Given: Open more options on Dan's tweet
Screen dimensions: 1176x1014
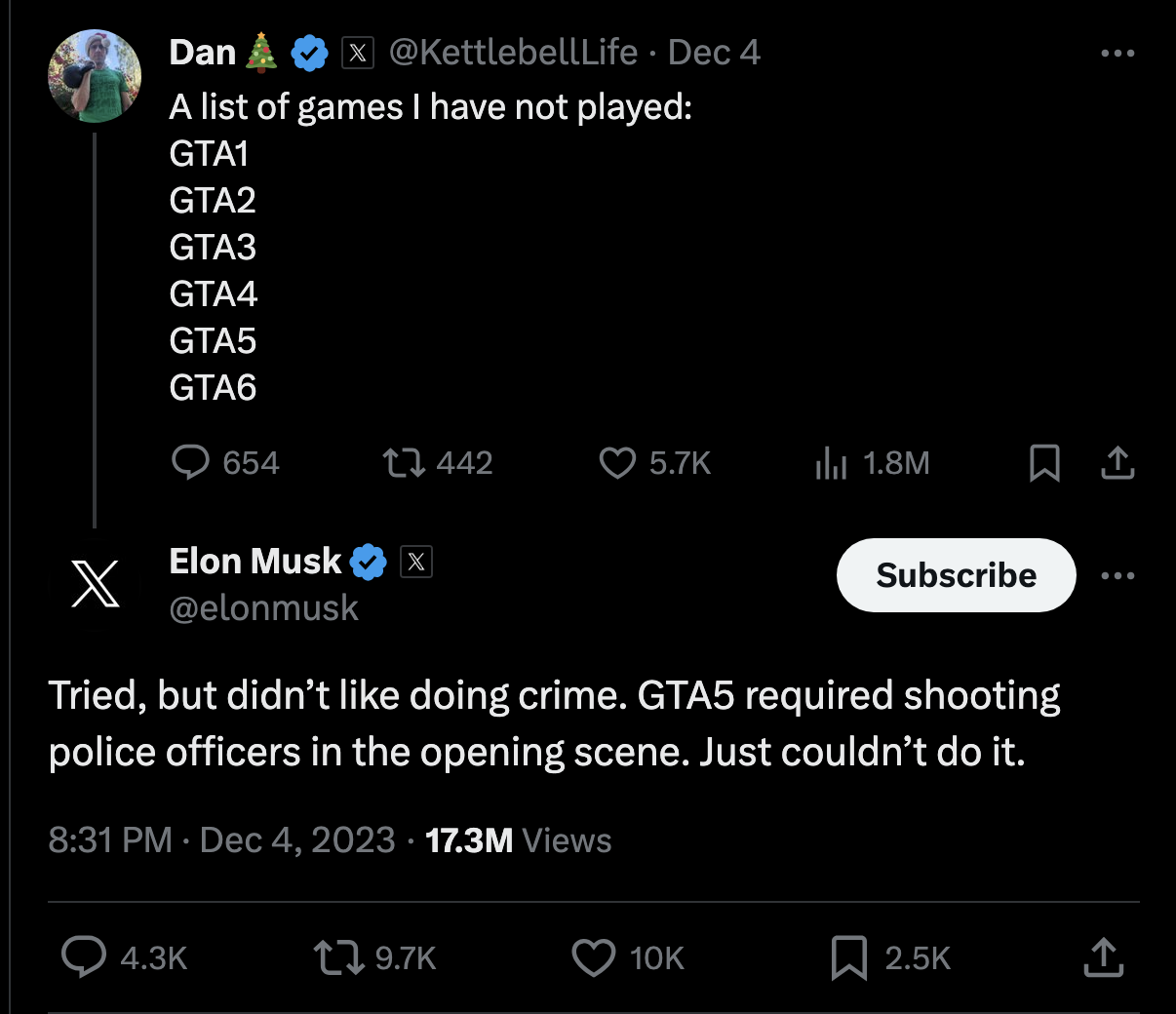Looking at the screenshot, I should (1117, 53).
